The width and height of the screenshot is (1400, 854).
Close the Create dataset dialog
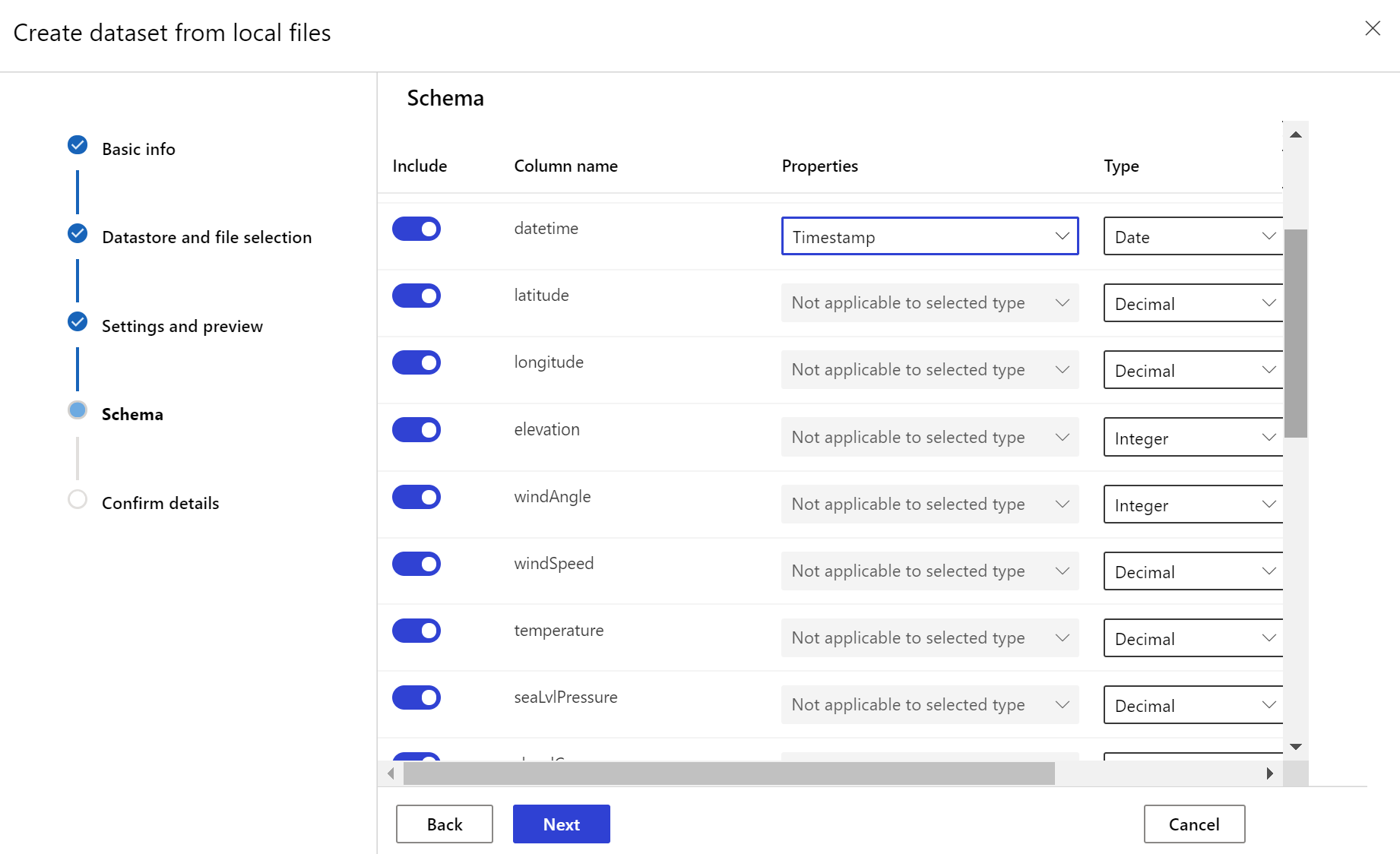coord(1372,29)
